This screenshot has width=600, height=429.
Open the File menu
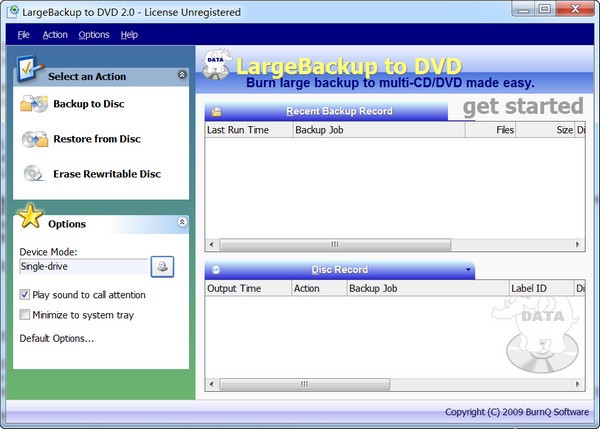[23, 35]
